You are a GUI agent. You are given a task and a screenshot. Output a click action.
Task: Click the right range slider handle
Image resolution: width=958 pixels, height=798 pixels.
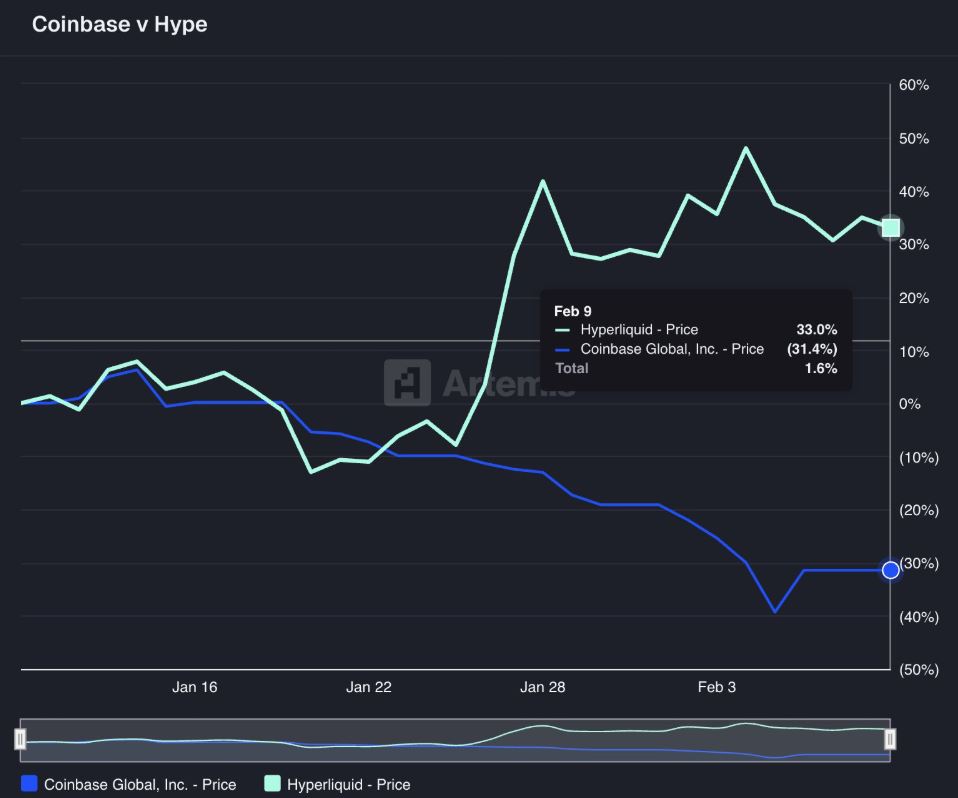coord(890,739)
